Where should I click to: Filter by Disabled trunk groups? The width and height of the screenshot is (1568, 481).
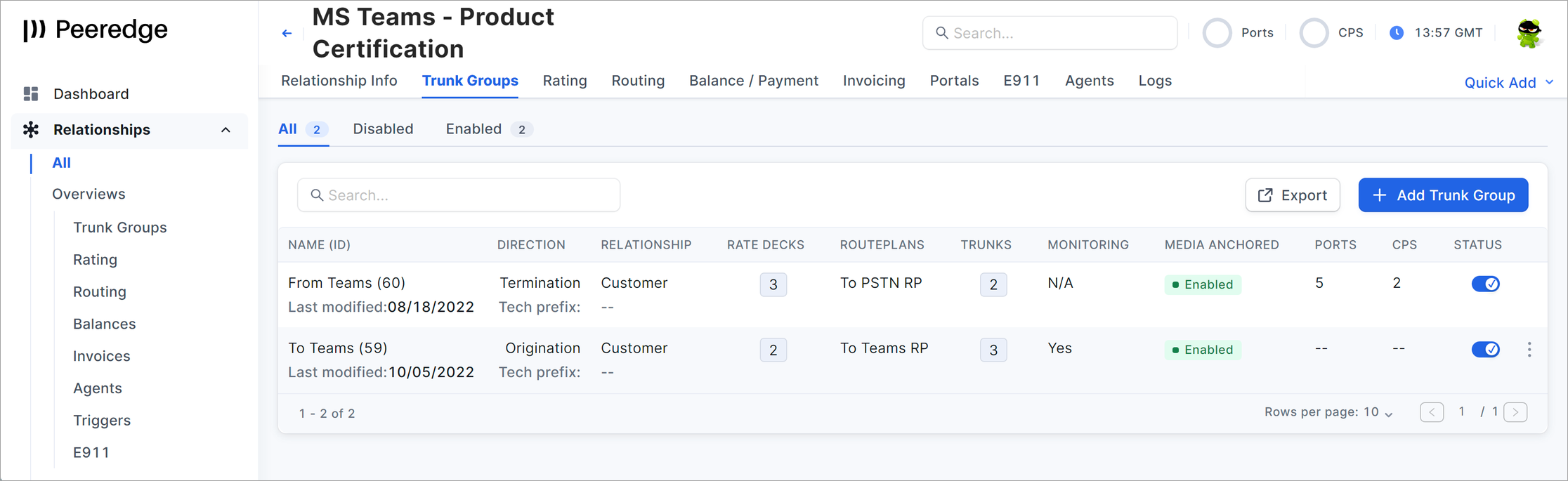(383, 129)
